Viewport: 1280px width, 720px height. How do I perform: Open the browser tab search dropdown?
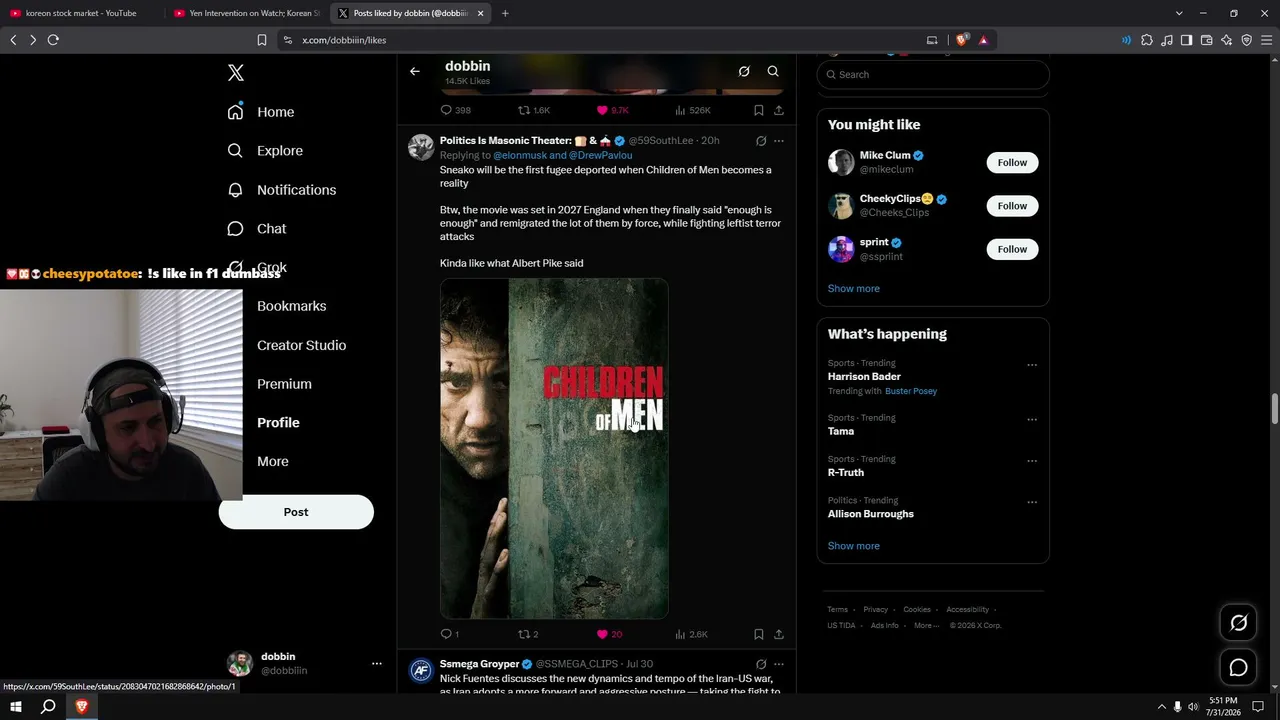click(x=1179, y=13)
